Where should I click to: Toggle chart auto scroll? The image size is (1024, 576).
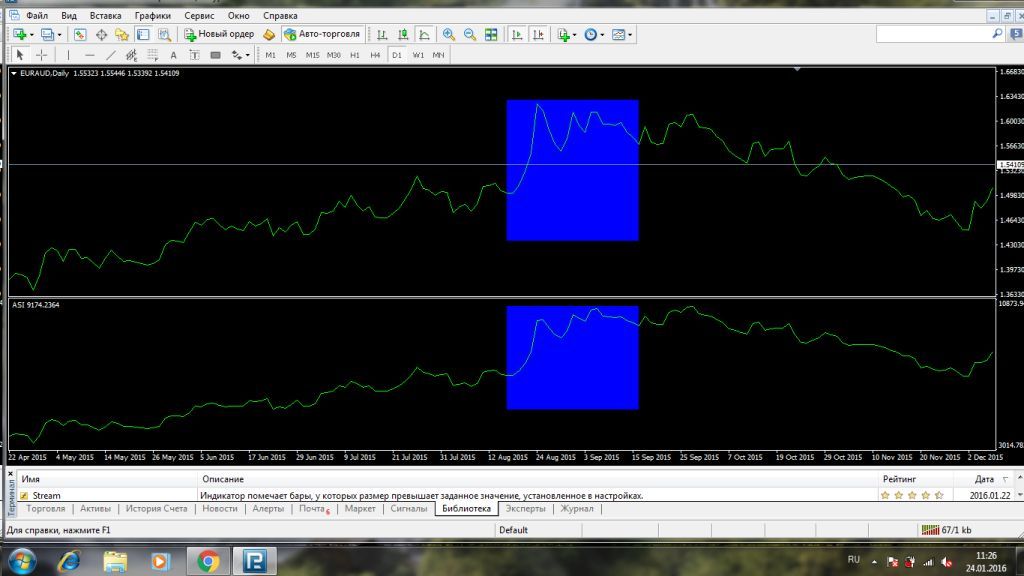pos(517,35)
